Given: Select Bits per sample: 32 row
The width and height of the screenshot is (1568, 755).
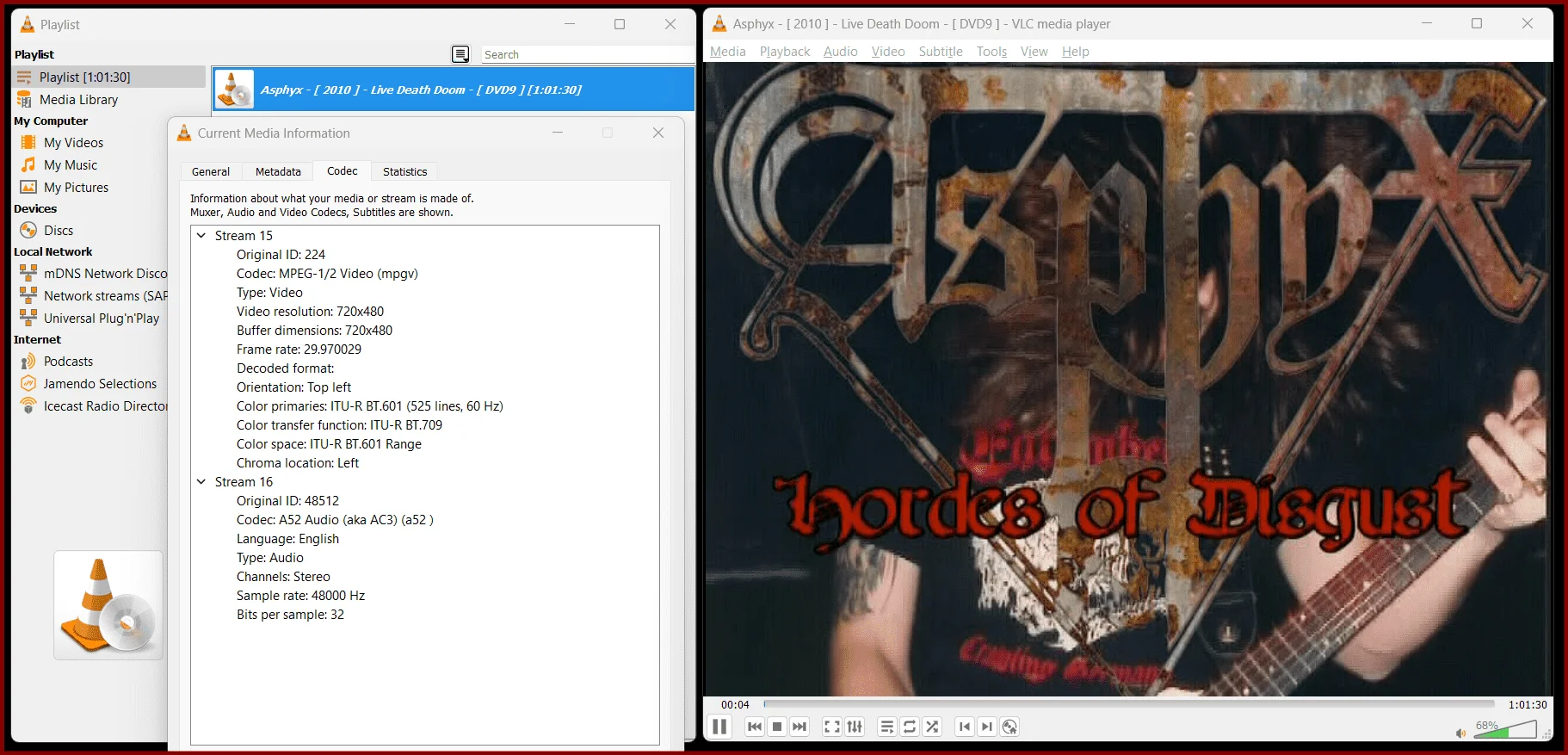Looking at the screenshot, I should [x=290, y=615].
